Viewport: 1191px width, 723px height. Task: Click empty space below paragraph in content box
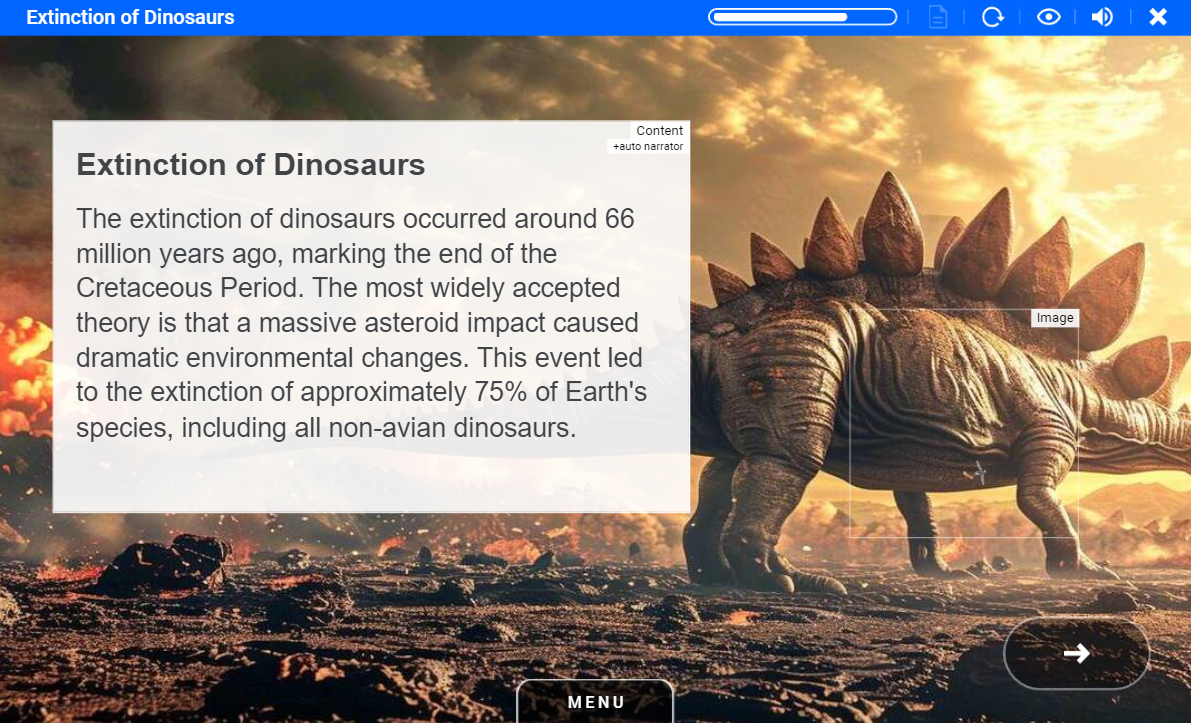pos(371,478)
